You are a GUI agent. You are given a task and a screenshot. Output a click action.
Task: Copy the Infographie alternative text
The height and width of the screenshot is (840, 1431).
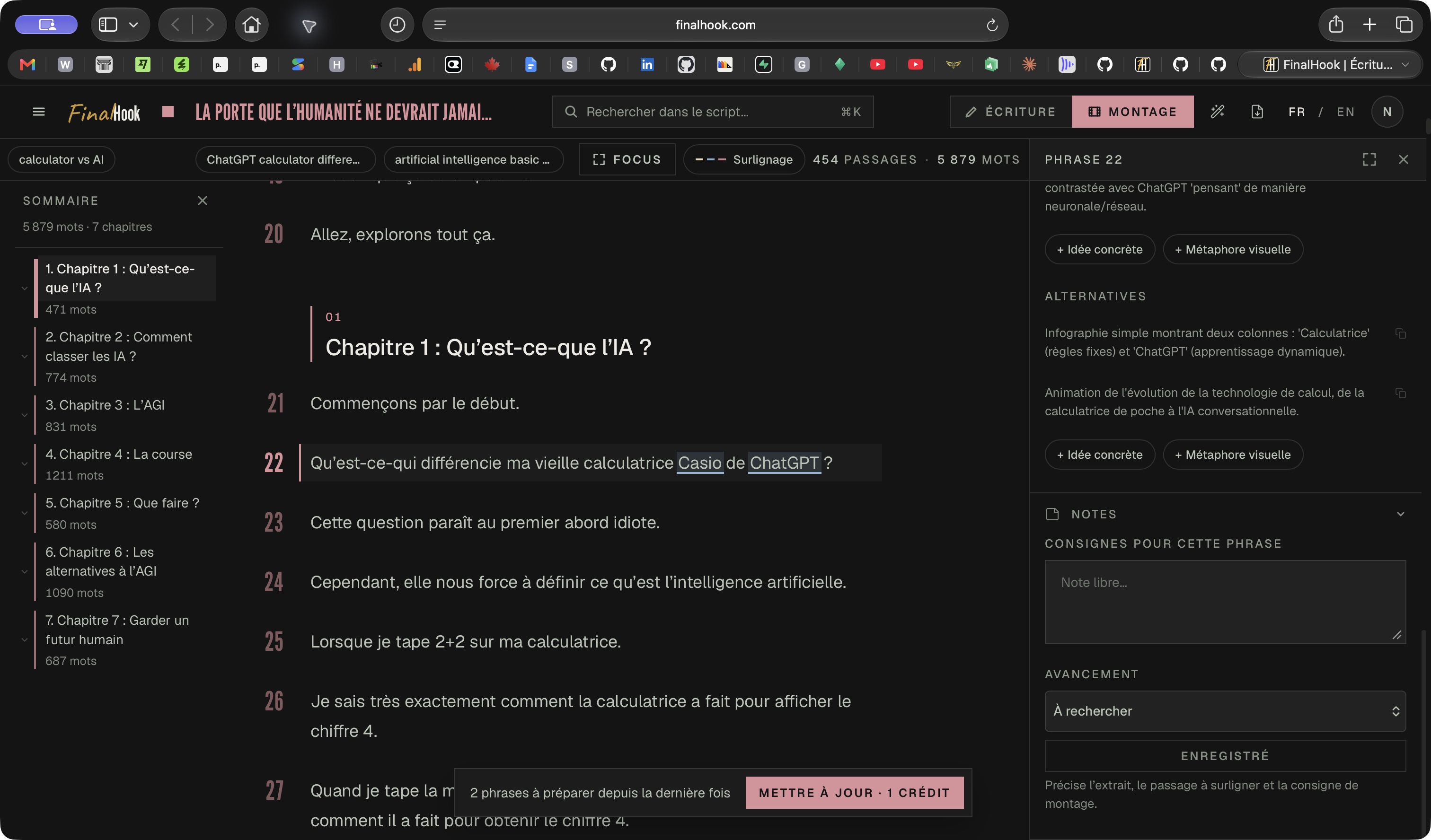(x=1400, y=334)
